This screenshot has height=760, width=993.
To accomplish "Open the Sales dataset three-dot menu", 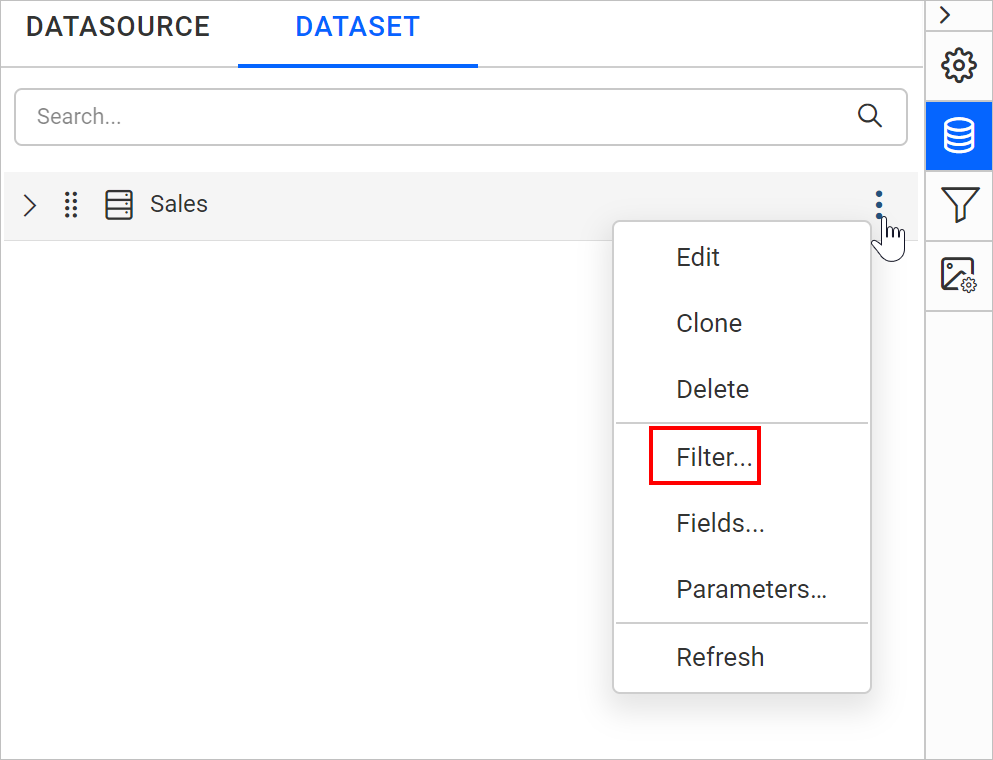I will 878,204.
